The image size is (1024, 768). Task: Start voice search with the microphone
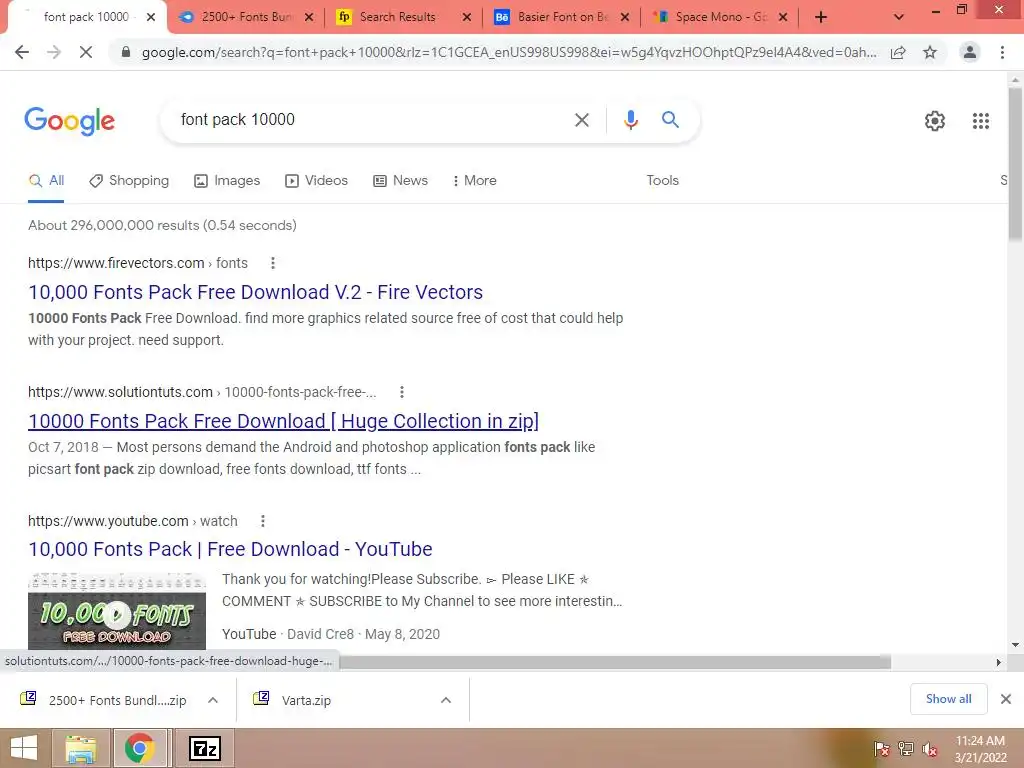[x=630, y=120]
